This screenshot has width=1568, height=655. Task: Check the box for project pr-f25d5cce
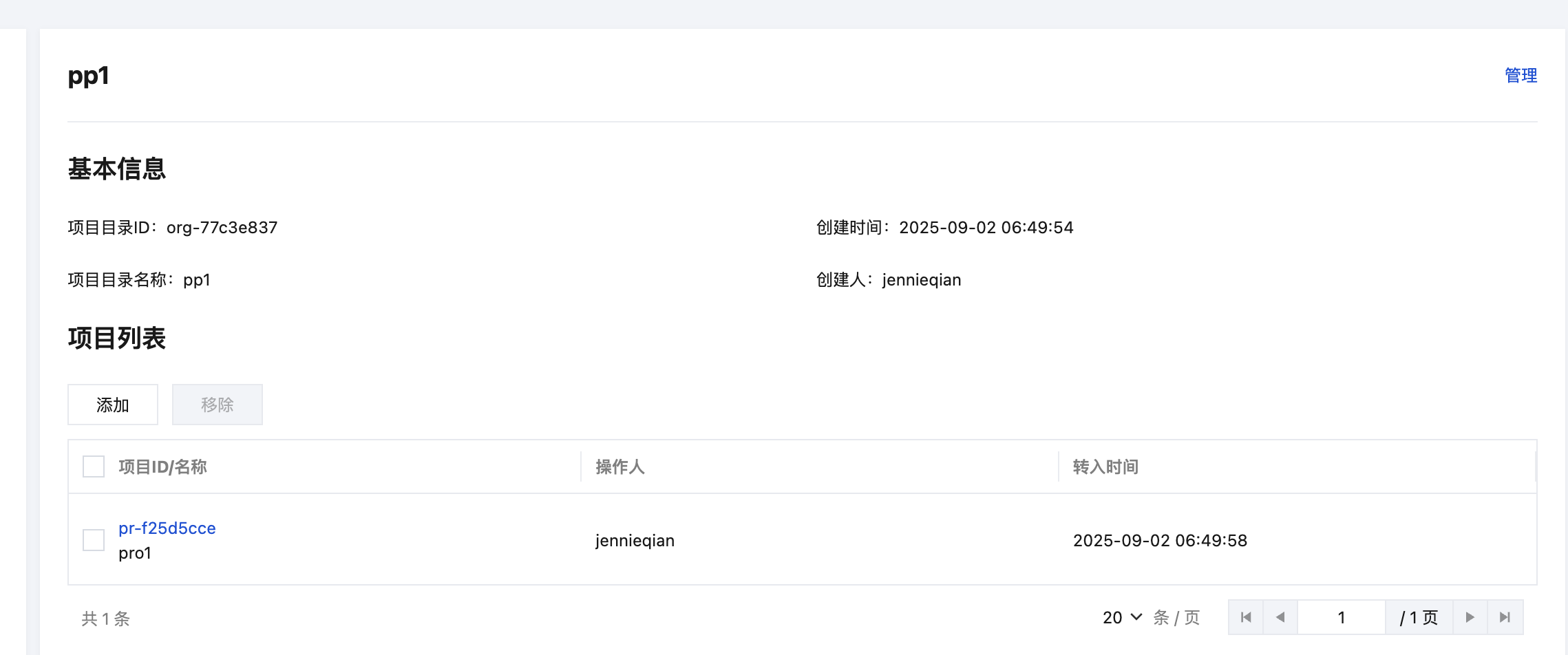pos(94,540)
